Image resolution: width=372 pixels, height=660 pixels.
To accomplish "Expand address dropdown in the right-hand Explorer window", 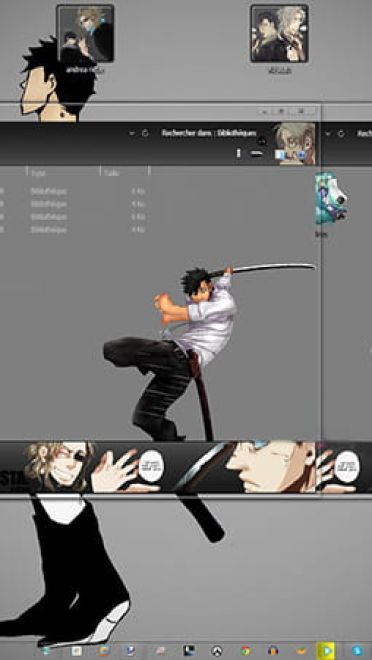I will click(x=328, y=134).
